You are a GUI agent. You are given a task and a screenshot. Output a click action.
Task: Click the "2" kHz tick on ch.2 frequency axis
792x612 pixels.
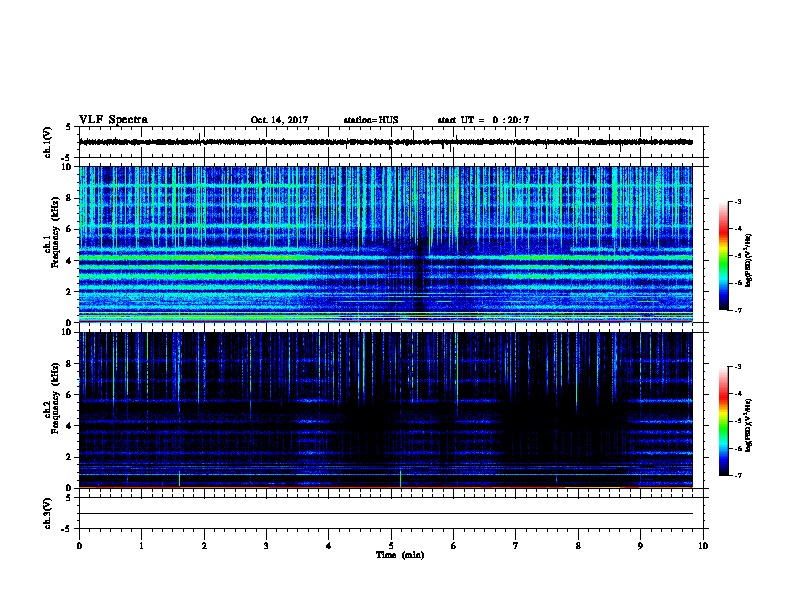click(69, 457)
